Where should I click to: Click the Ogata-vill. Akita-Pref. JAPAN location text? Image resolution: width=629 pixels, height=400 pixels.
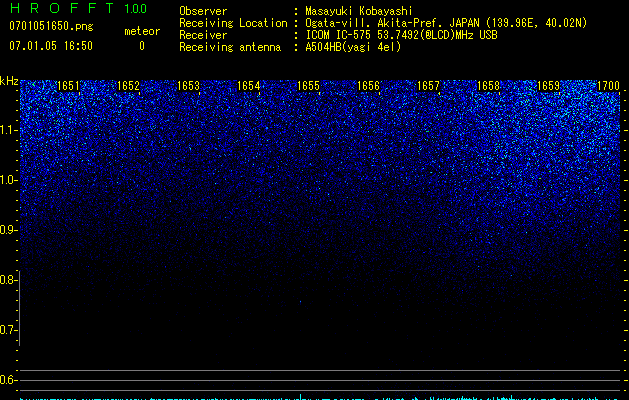446,23
